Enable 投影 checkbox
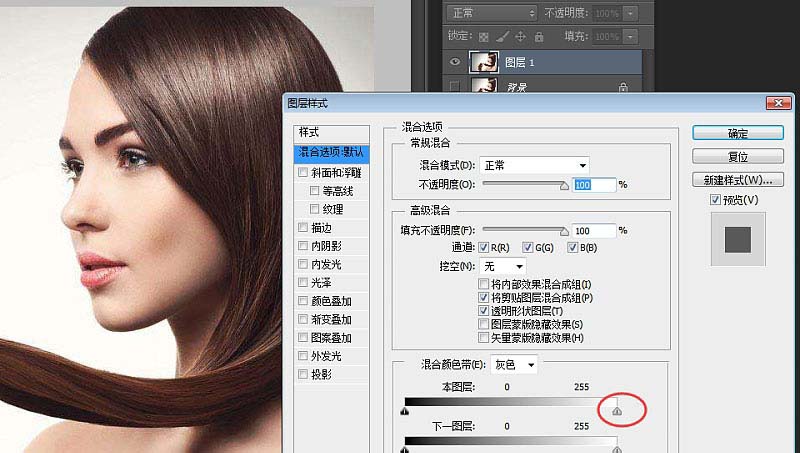This screenshot has width=800, height=453. (303, 374)
